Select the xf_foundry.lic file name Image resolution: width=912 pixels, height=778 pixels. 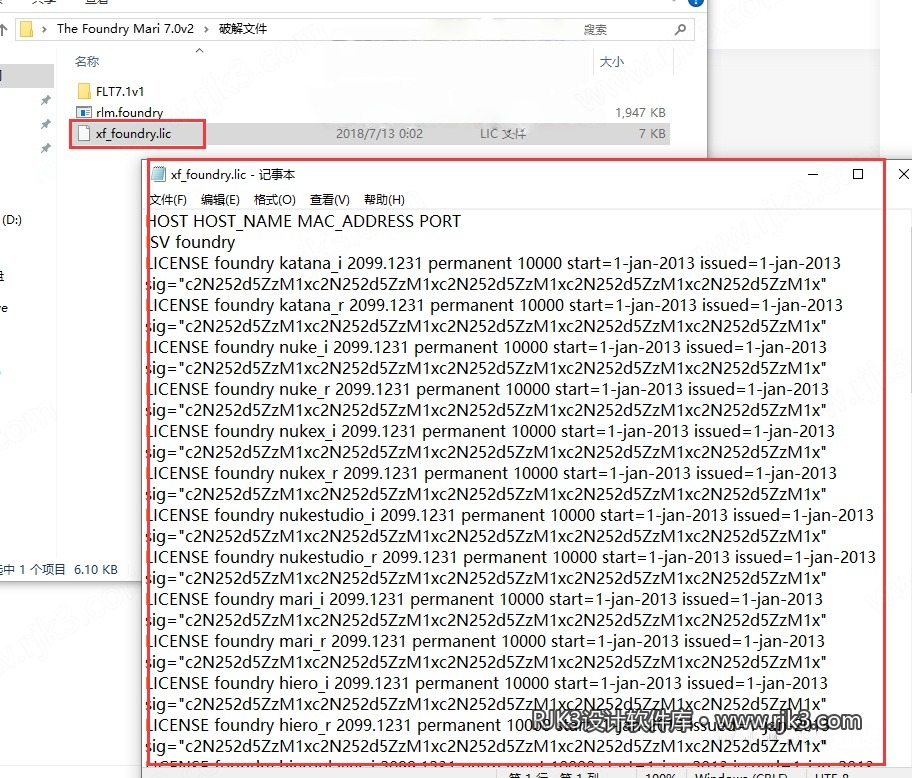tap(133, 133)
